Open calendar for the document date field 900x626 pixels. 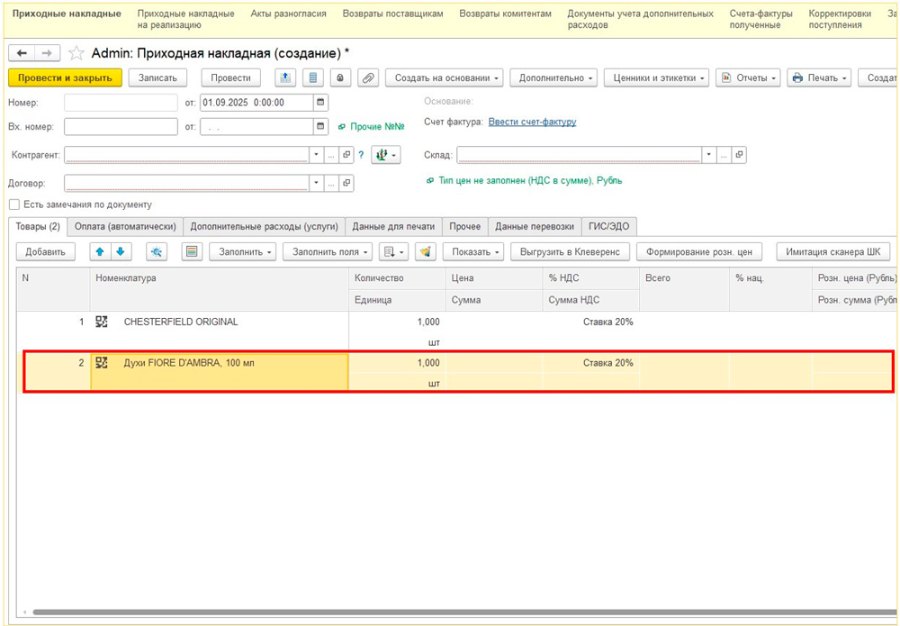321,103
